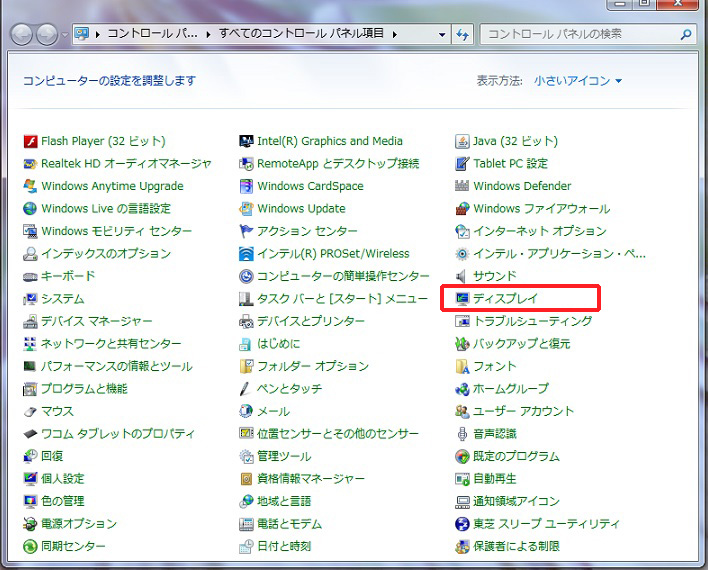The height and width of the screenshot is (570, 708).
Task: Open Windows CardSpace link
Action: [x=310, y=186]
